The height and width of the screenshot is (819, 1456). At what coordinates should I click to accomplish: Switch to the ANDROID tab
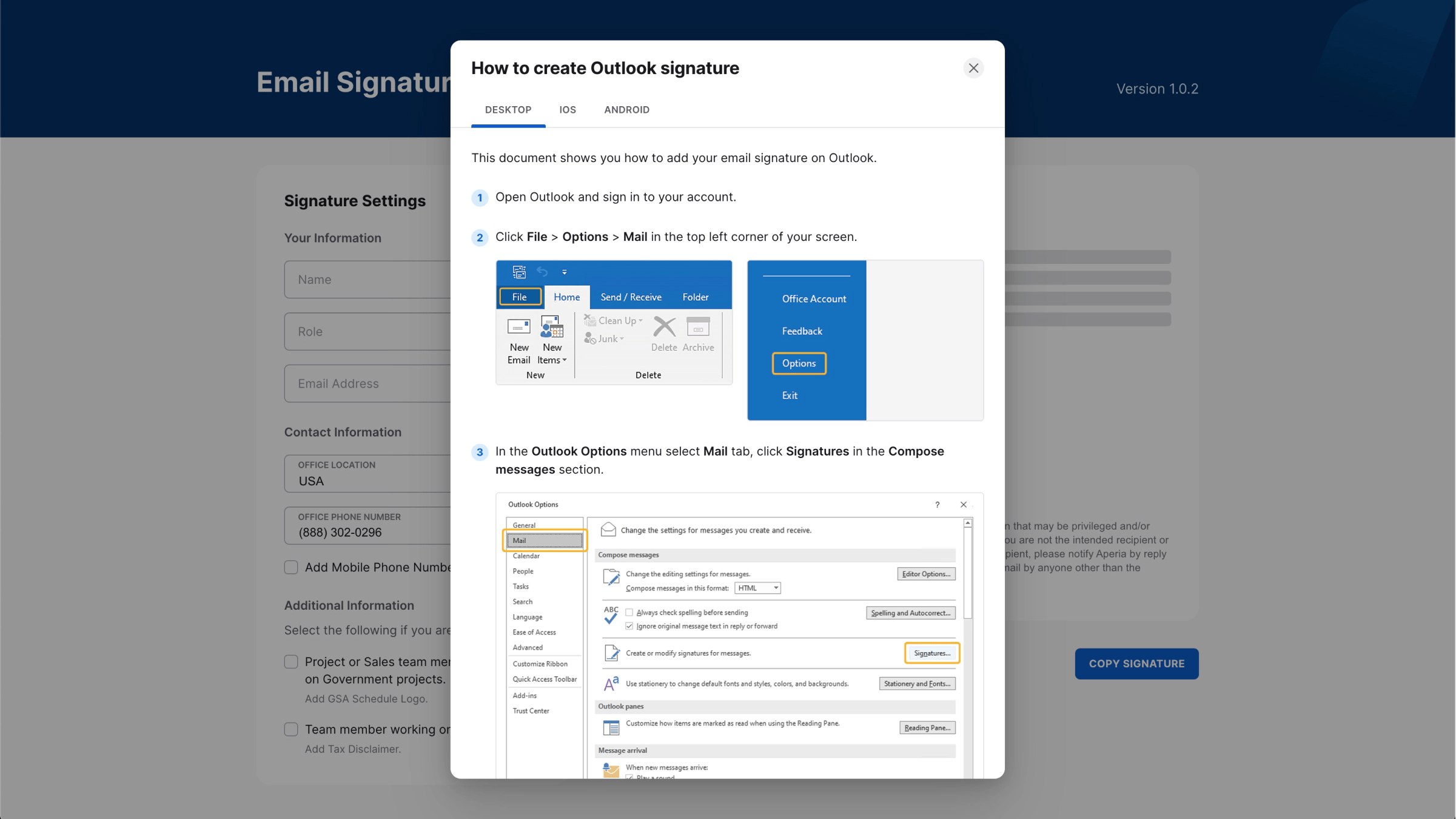(626, 110)
